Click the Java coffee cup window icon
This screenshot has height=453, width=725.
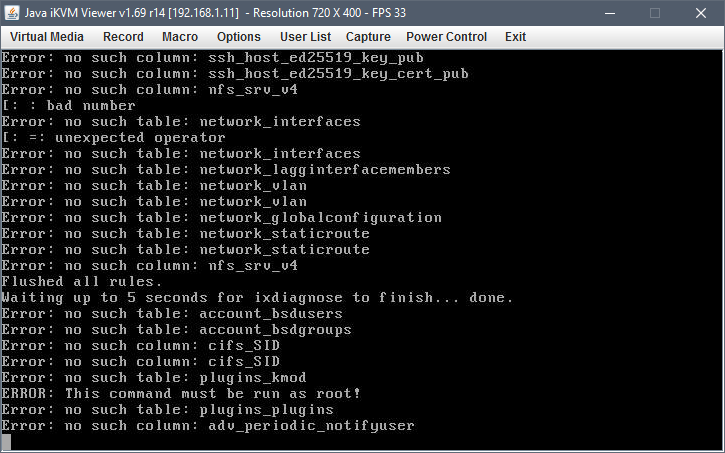click(12, 12)
